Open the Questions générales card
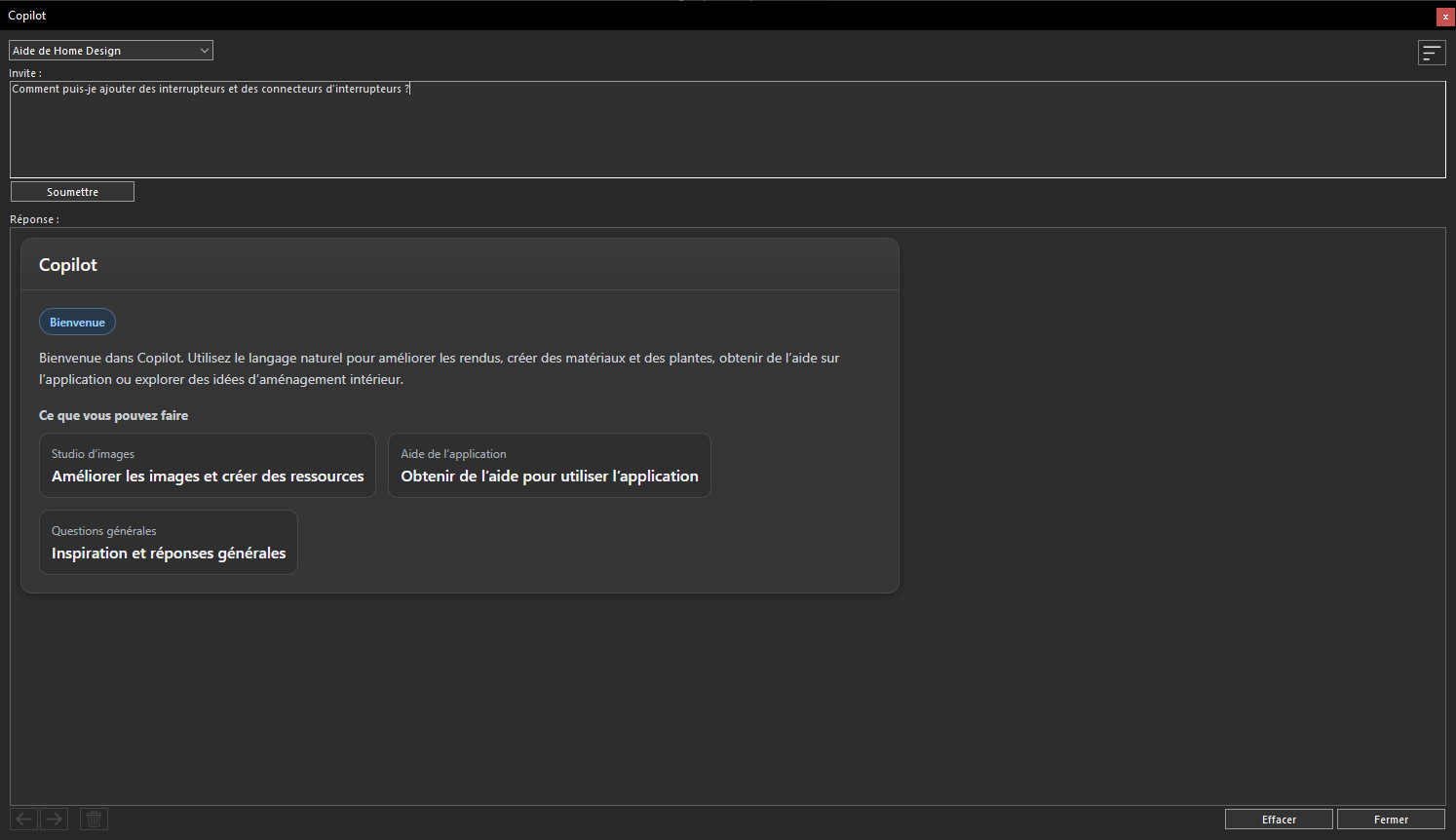1456x840 pixels. pos(169,543)
